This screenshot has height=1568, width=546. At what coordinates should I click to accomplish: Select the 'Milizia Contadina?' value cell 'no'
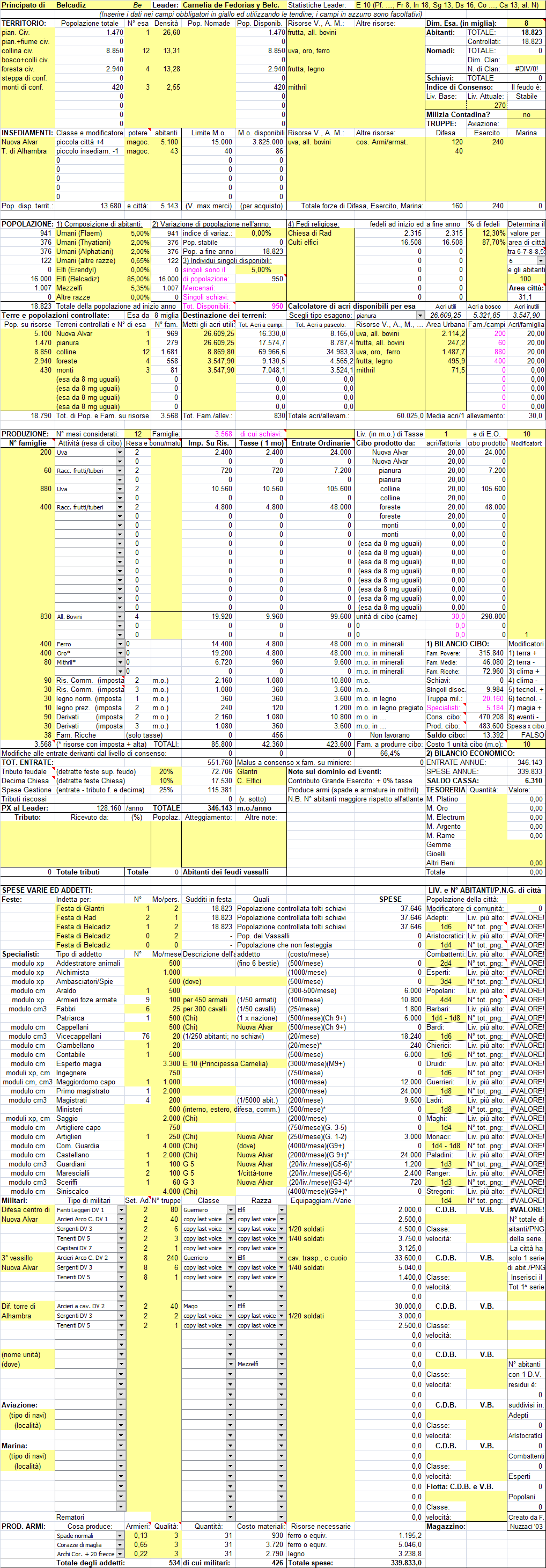[527, 114]
